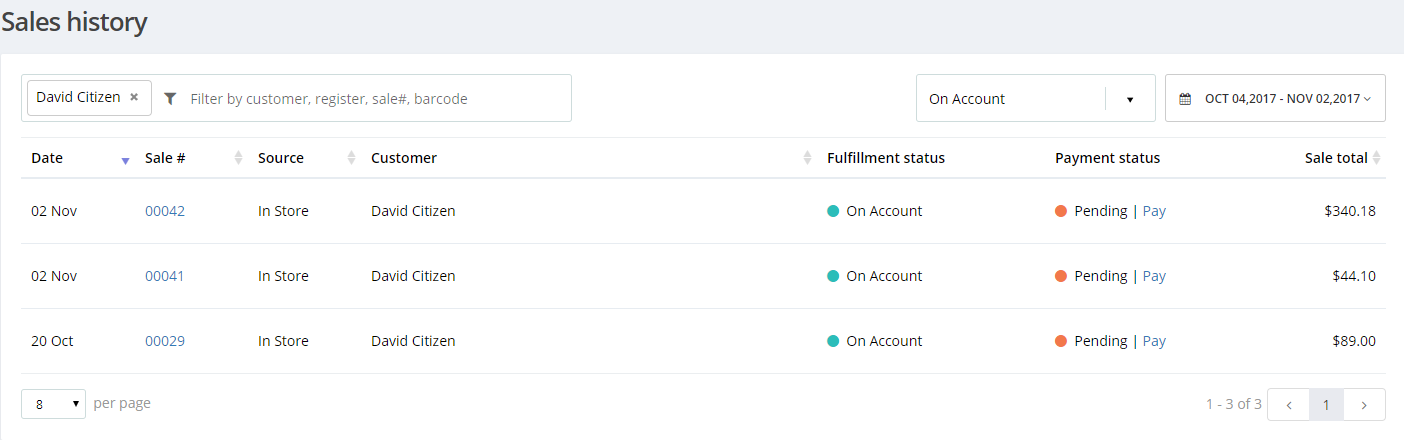The width and height of the screenshot is (1404, 440).
Task: Sort by Date column arrow
Action: point(125,159)
